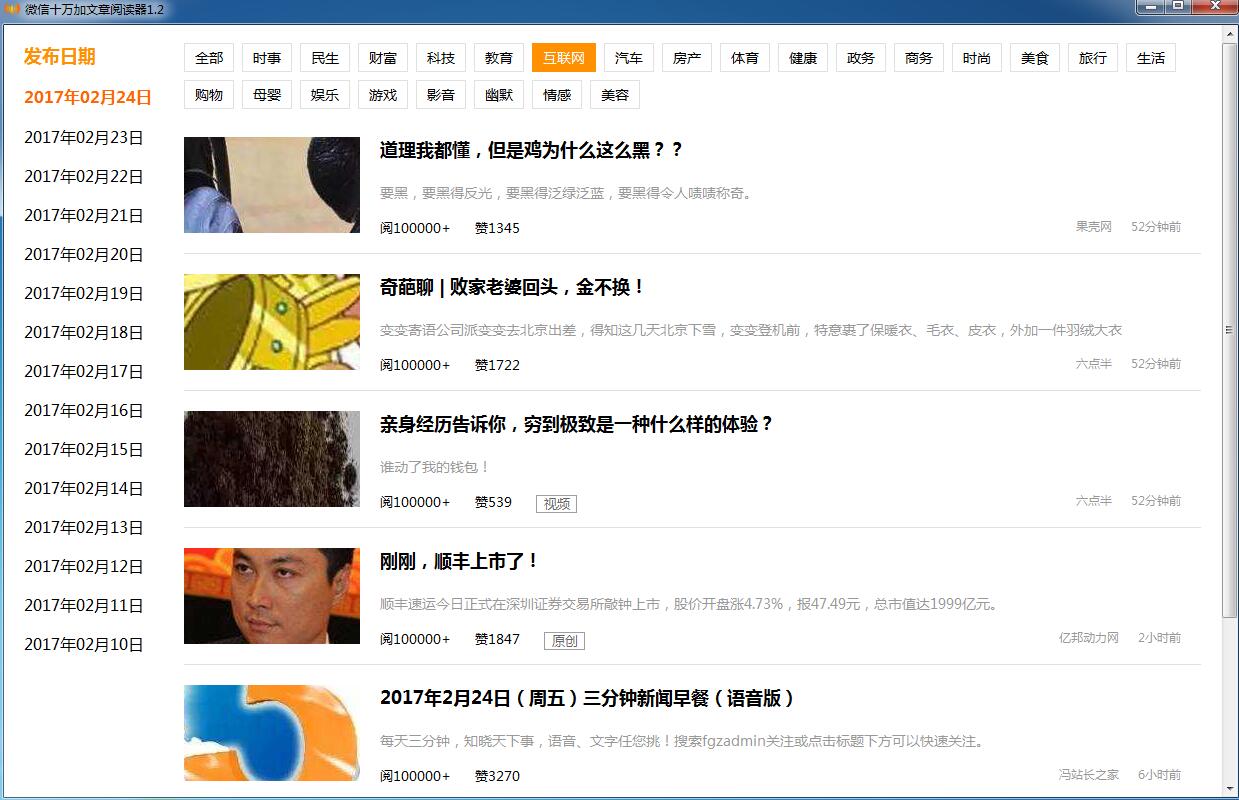1239x800 pixels.
Task: Select the highlighted 互联网 category
Action: (564, 58)
